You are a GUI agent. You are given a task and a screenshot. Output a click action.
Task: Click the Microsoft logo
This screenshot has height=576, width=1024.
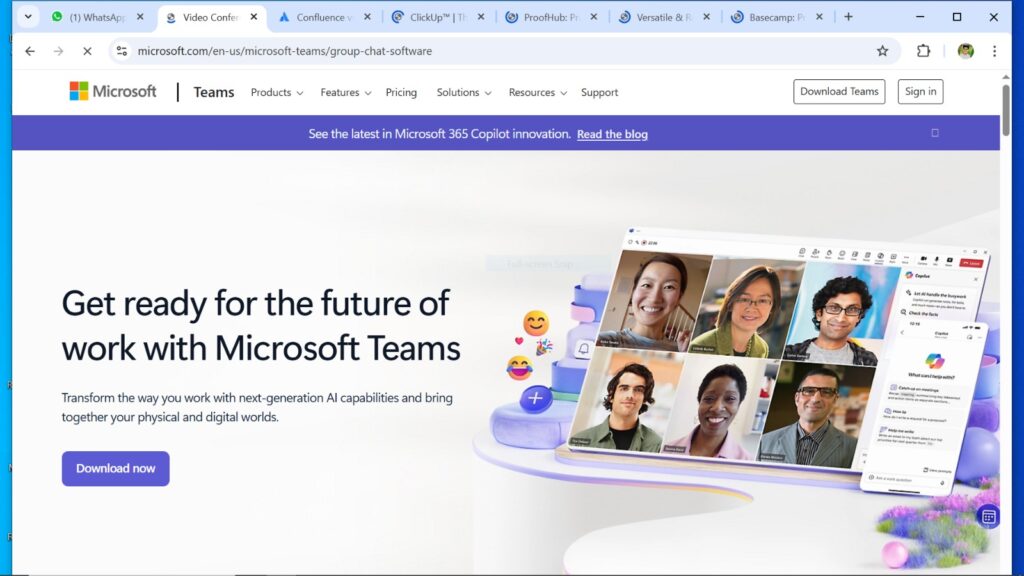(113, 91)
